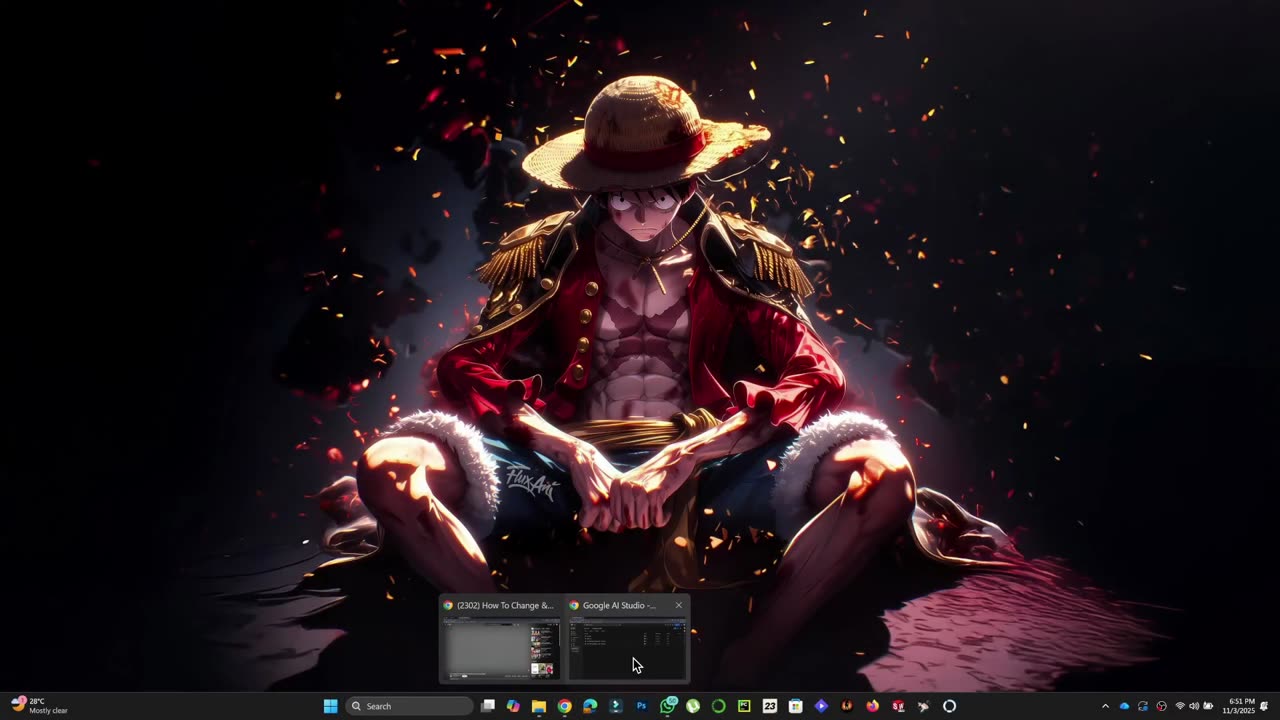Open WhatsApp from the taskbar
This screenshot has width=1280, height=720.
(x=667, y=706)
